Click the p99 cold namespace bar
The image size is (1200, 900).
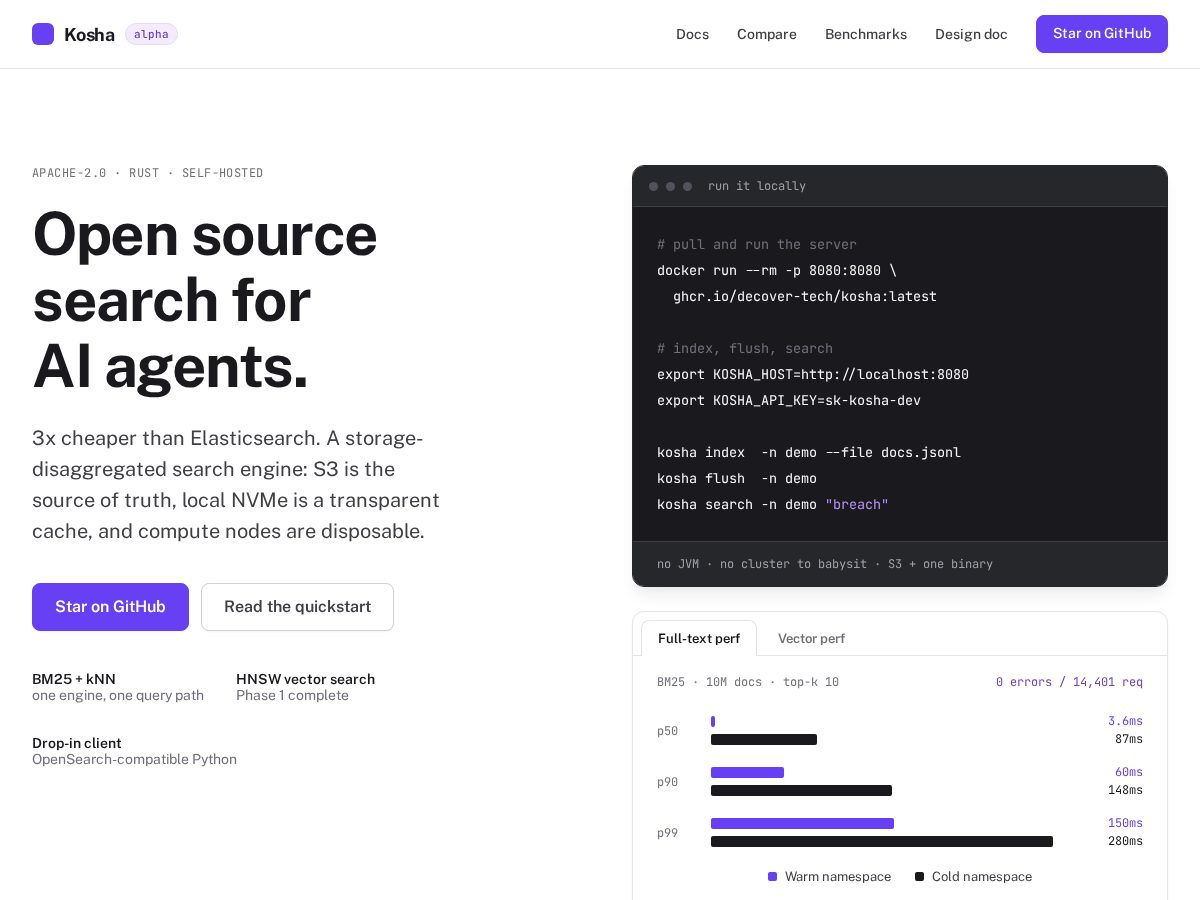coord(882,842)
